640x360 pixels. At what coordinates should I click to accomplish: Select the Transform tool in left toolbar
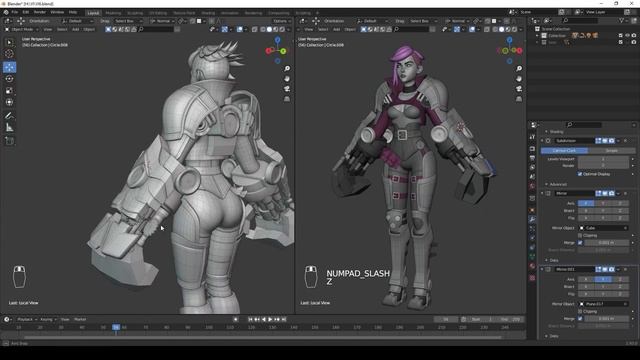(x=9, y=102)
